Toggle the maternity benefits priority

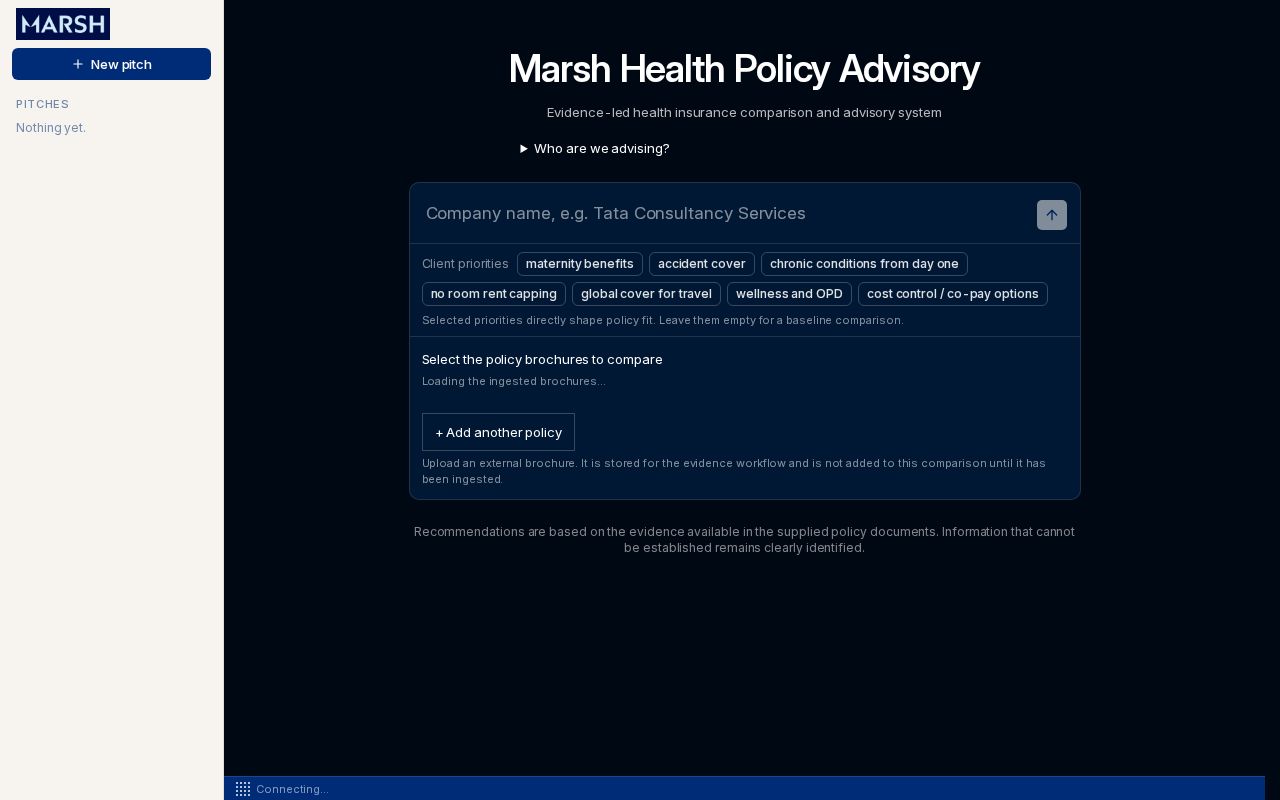tap(580, 264)
